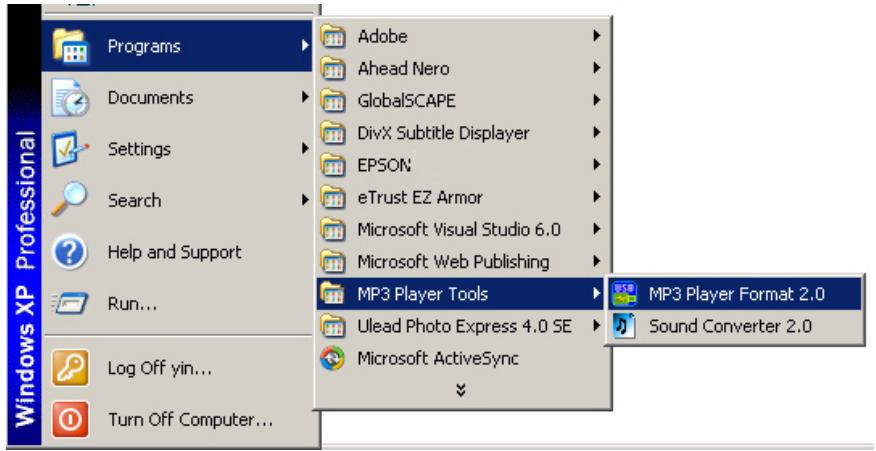Select Turn Off Computer...
This screenshot has width=876, height=451.
pyautogui.click(x=178, y=419)
